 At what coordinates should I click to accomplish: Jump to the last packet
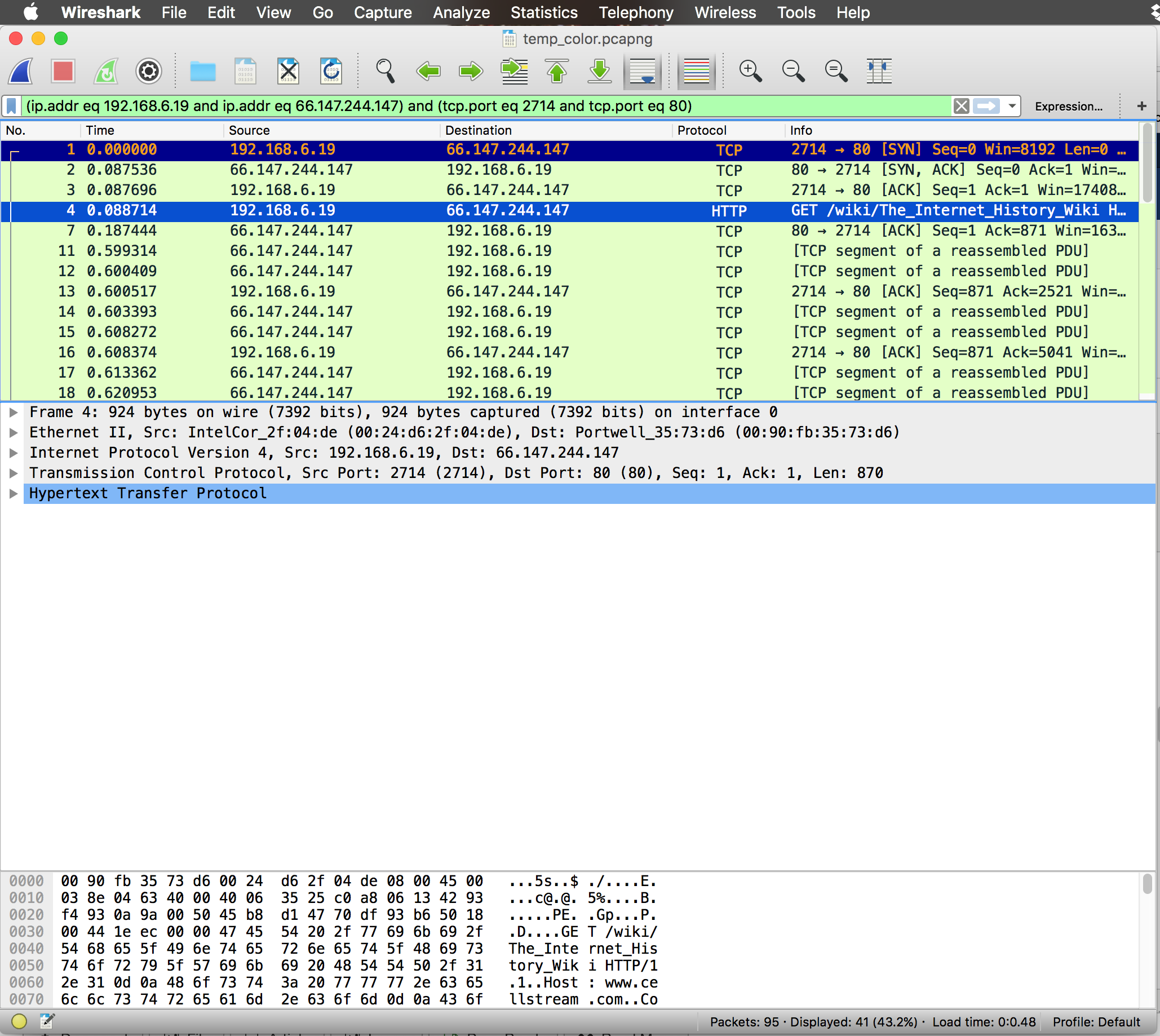(x=599, y=71)
